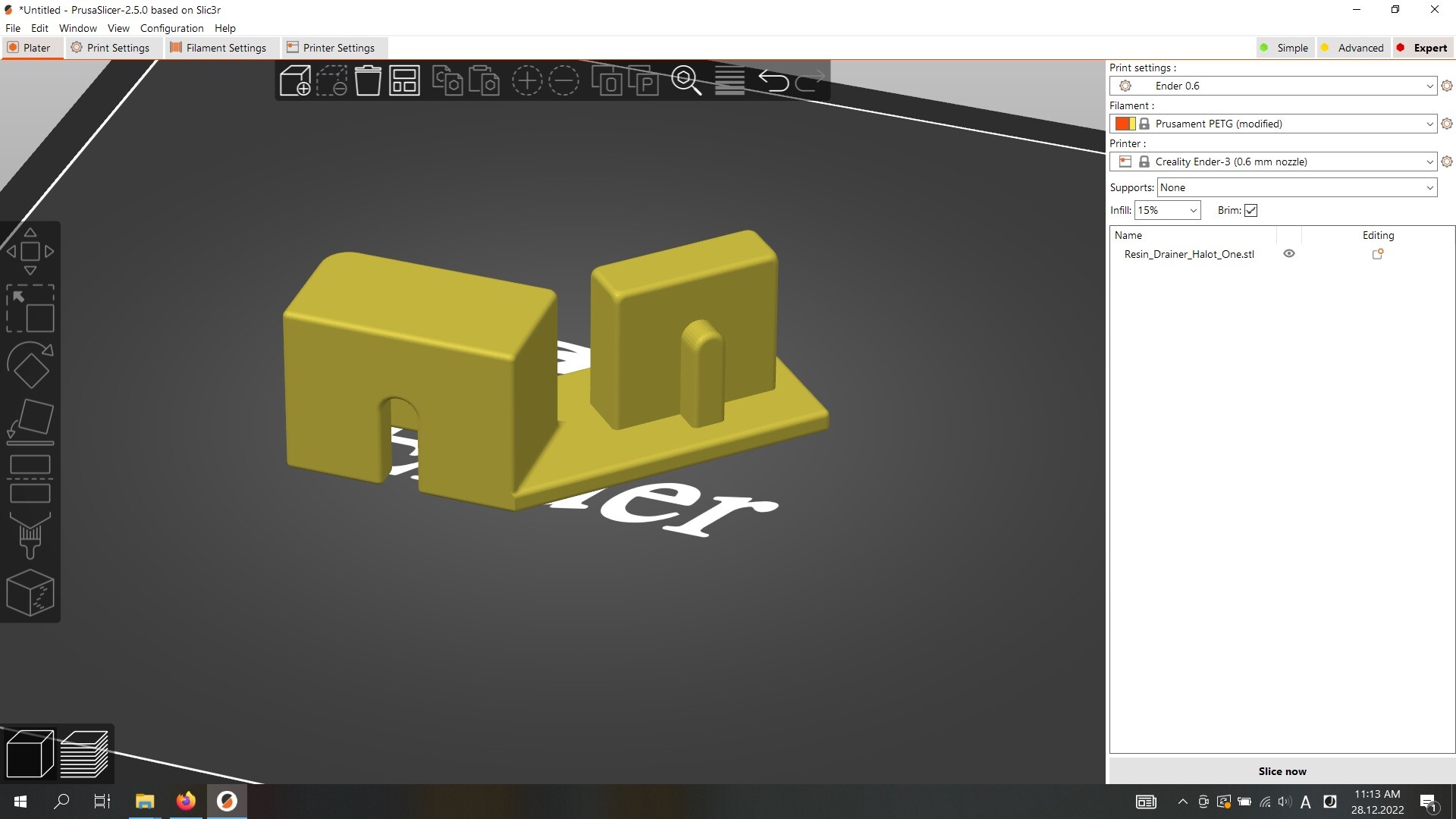Expand the Infill percentage dropdown
This screenshot has width=1456, height=819.
[1192, 211]
